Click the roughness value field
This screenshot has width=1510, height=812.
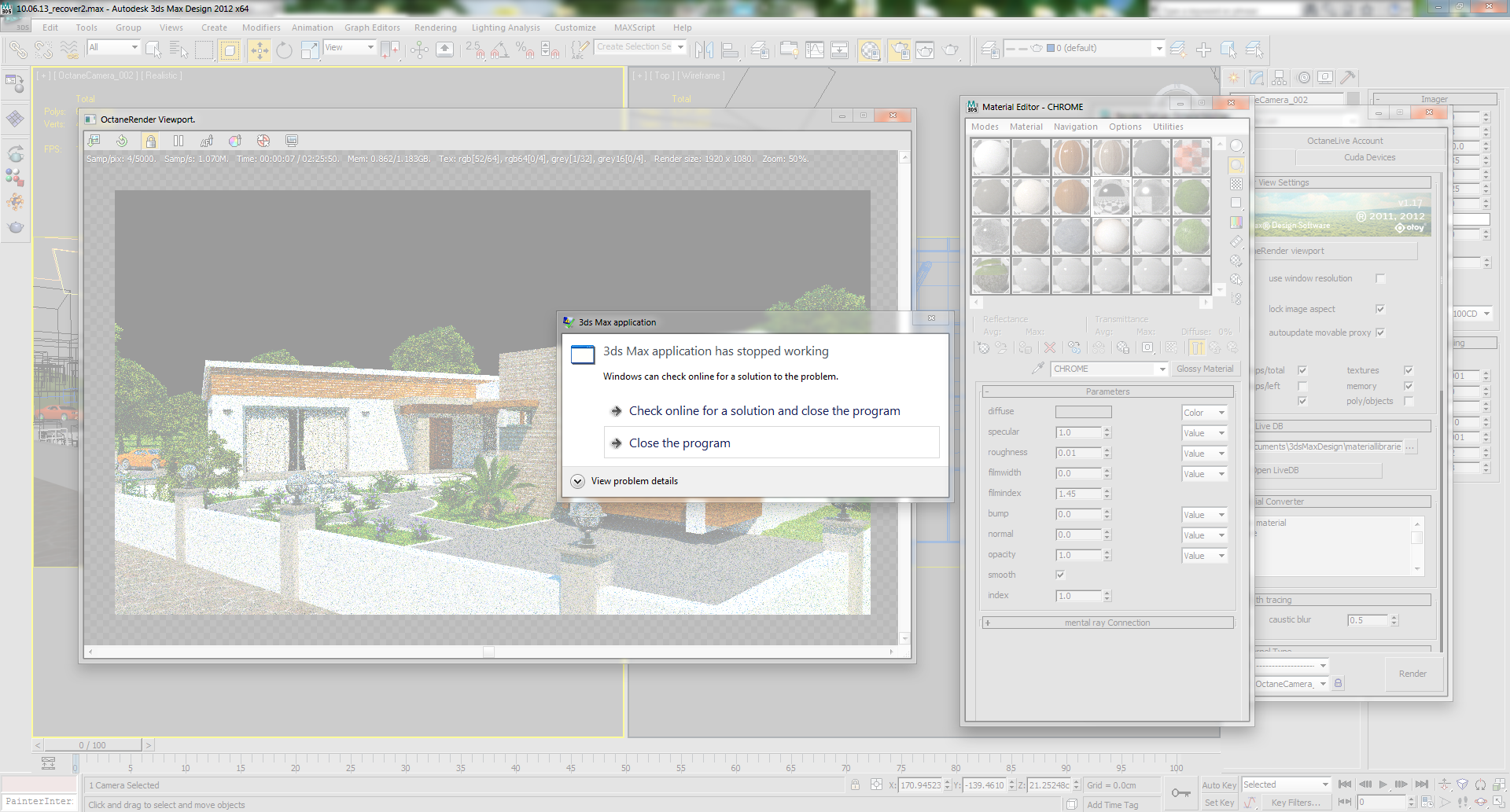[x=1079, y=453]
